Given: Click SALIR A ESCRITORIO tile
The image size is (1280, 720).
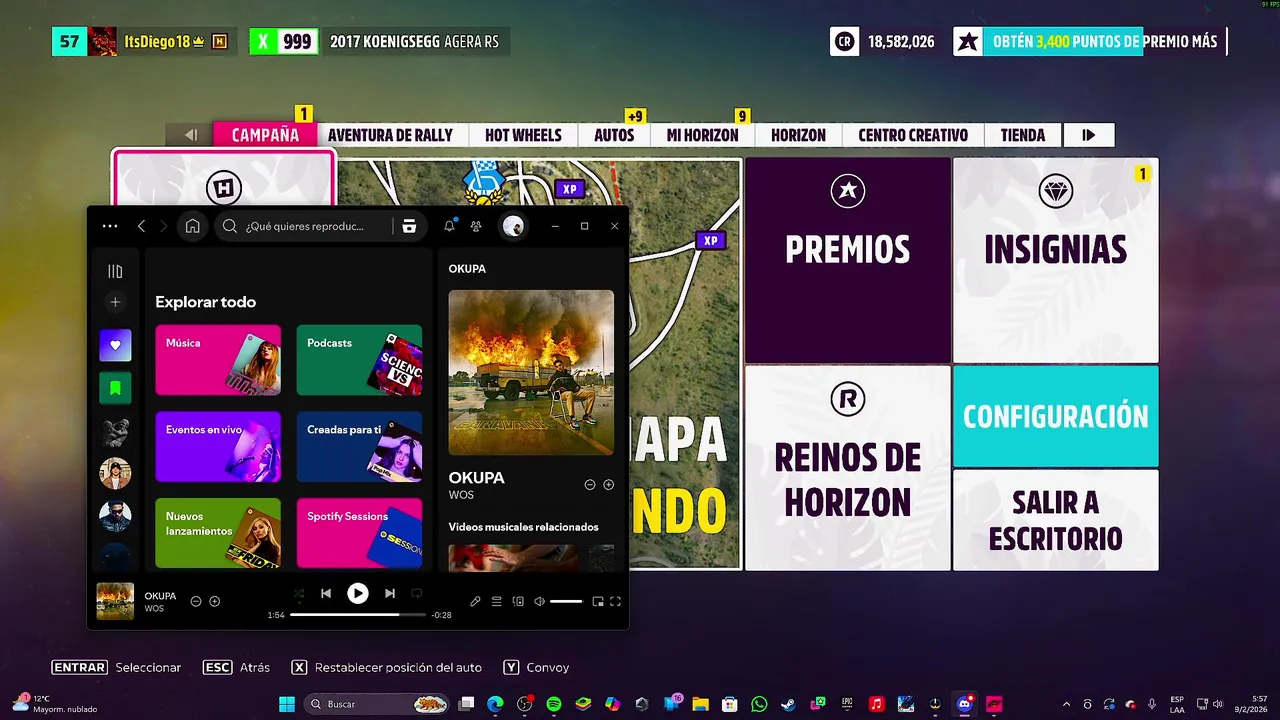Looking at the screenshot, I should click(x=1056, y=520).
